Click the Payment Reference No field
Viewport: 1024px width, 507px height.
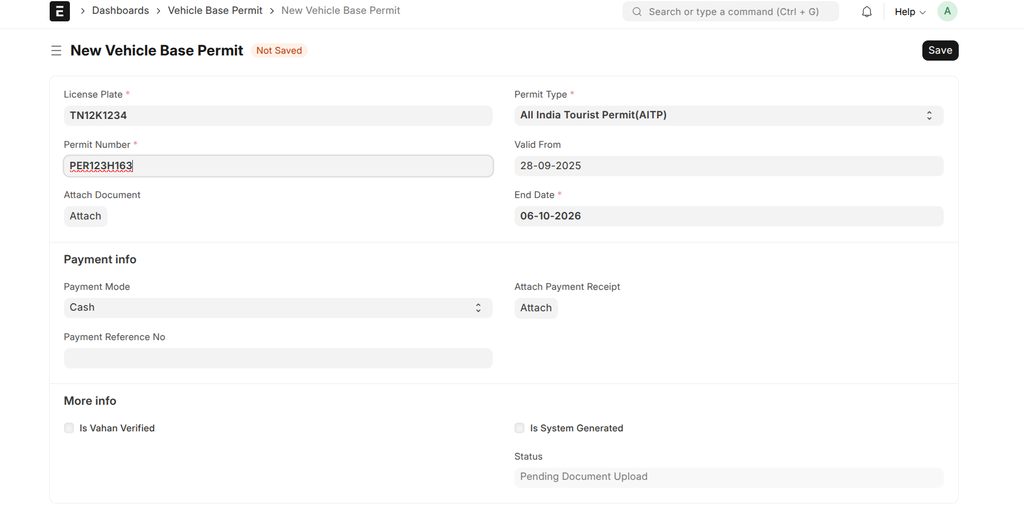tap(277, 358)
